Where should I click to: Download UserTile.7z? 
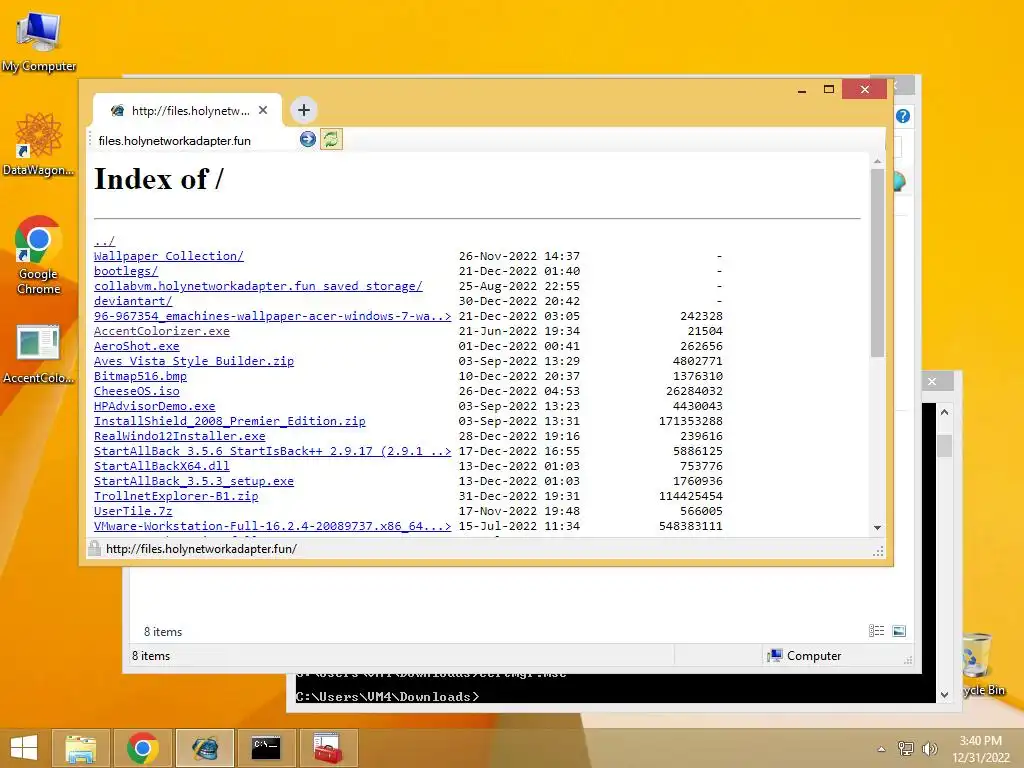(133, 511)
